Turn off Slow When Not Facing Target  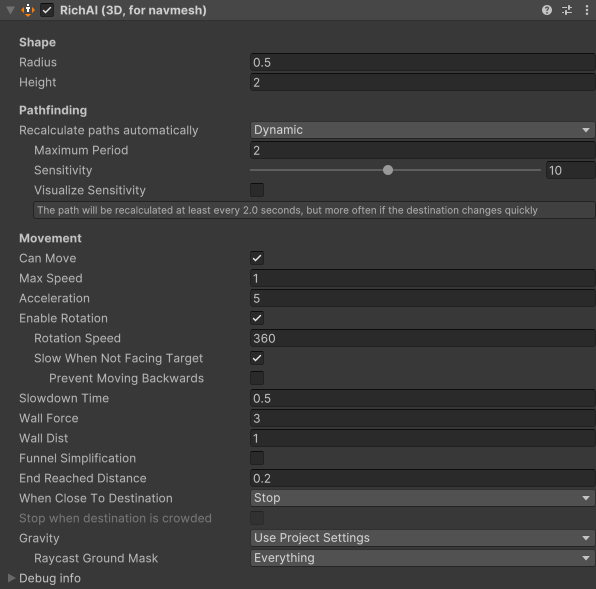(257, 358)
